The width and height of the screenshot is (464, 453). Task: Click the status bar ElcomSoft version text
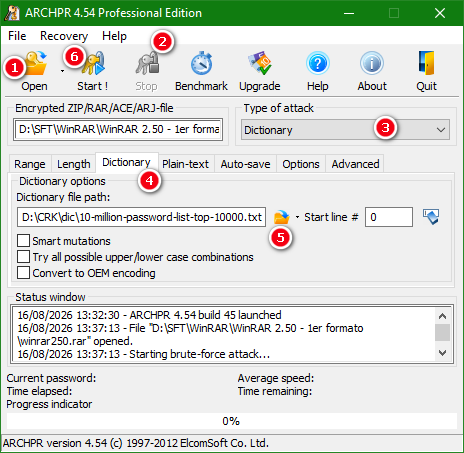coord(135,443)
